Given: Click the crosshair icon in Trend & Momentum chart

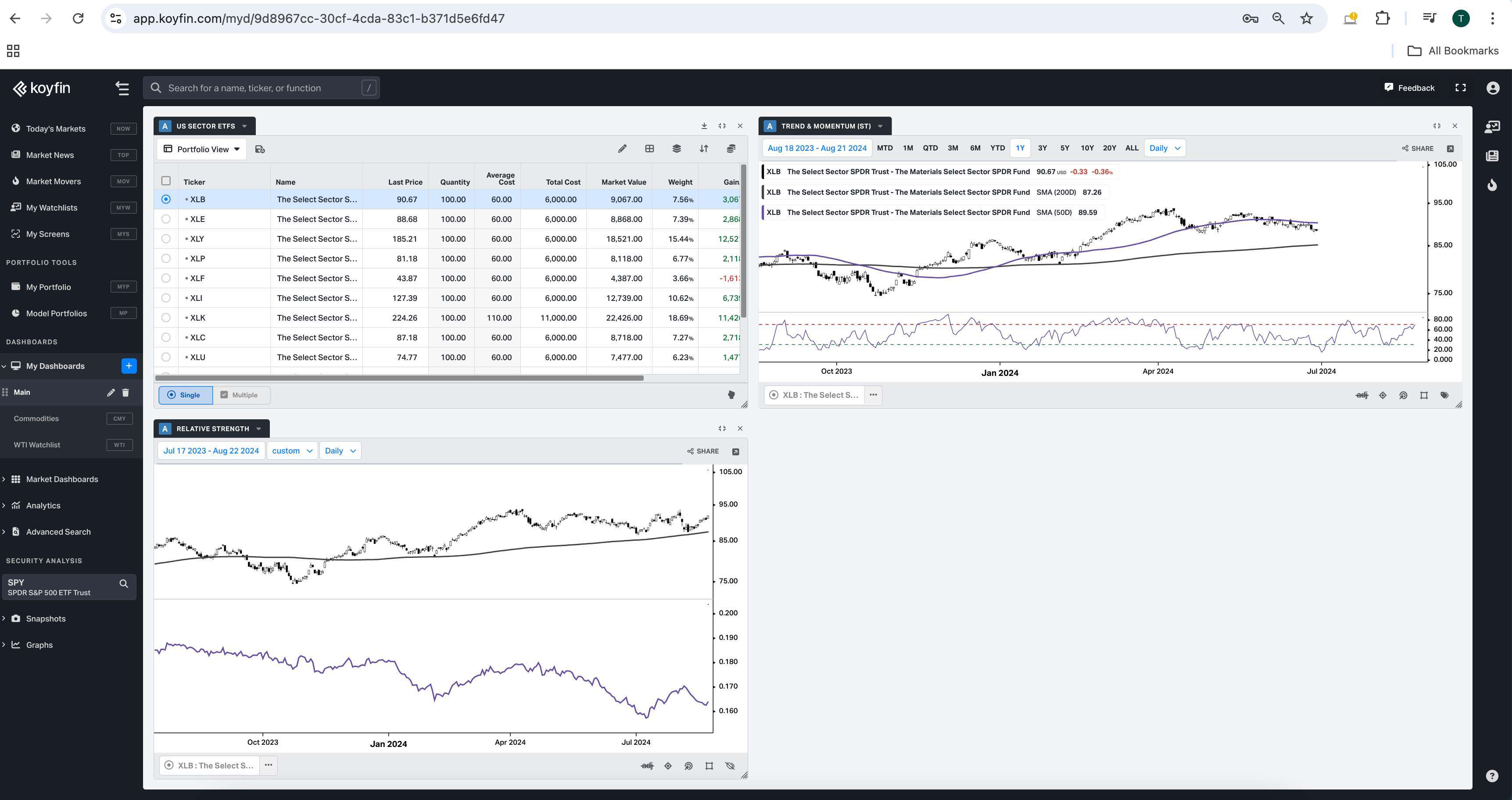Looking at the screenshot, I should pyautogui.click(x=1383, y=395).
